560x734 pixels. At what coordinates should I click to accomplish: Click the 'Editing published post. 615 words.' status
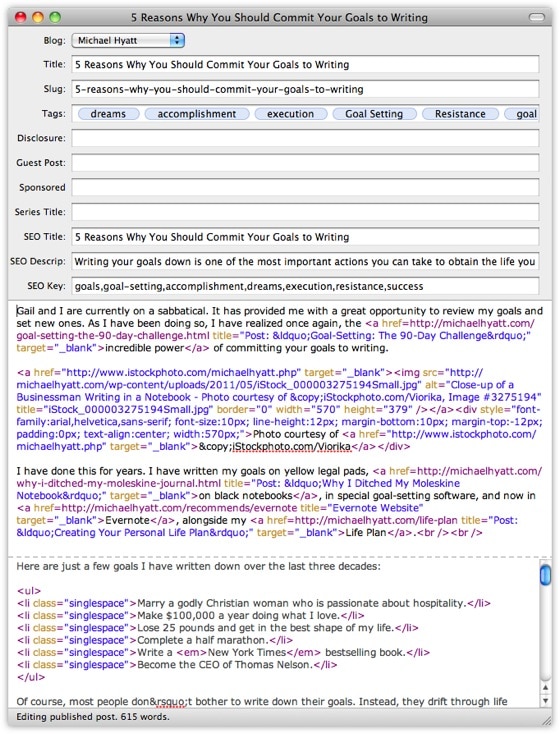click(x=93, y=717)
